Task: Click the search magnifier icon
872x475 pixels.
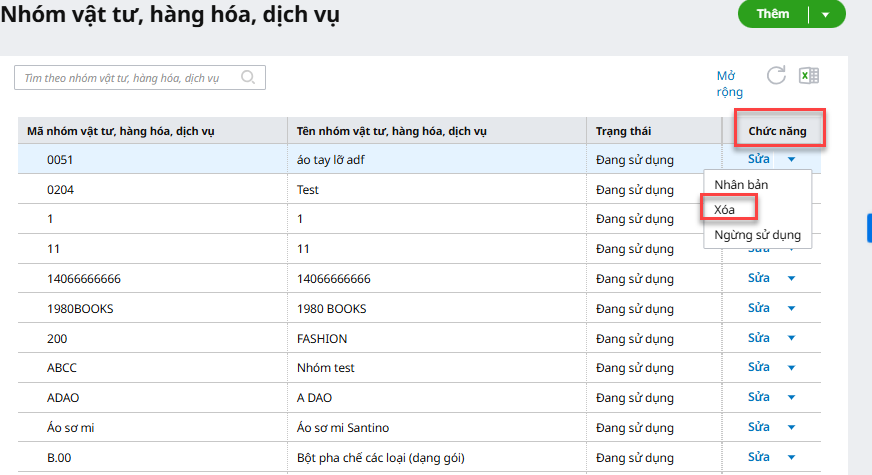Action: tap(248, 77)
